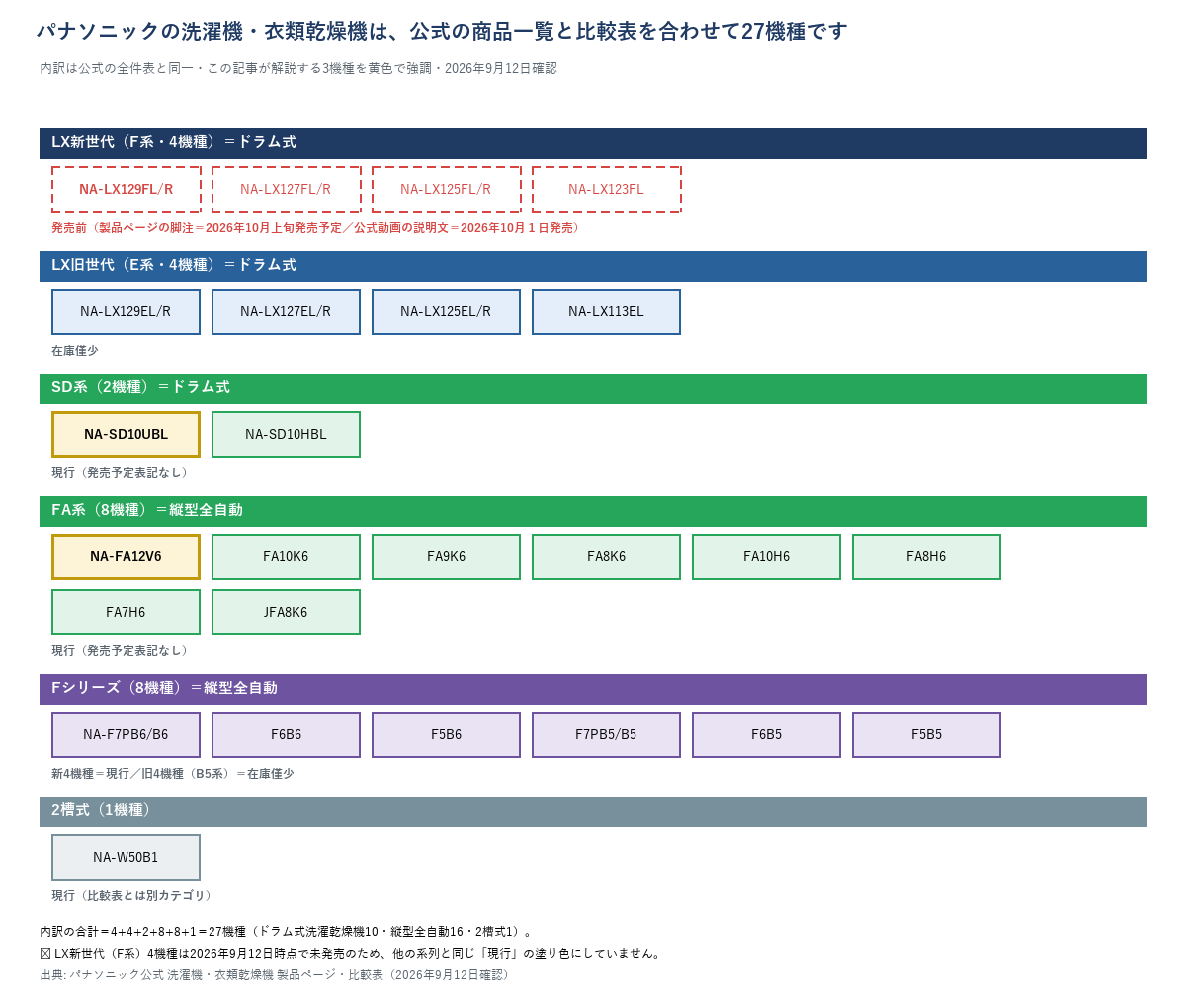Click the LX新世代（F系・4機種） header

pos(593,143)
